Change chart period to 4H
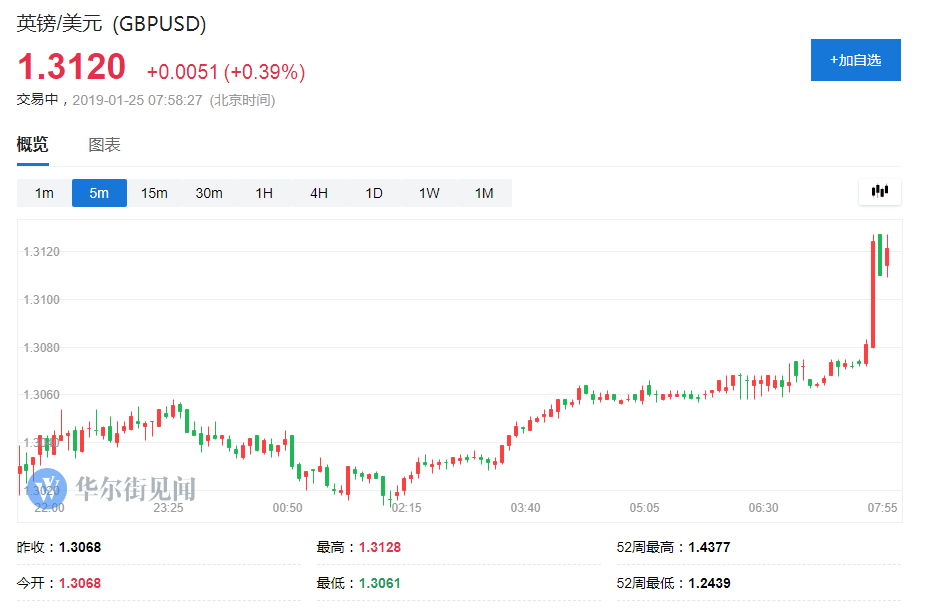The image size is (928, 608). tap(319, 193)
